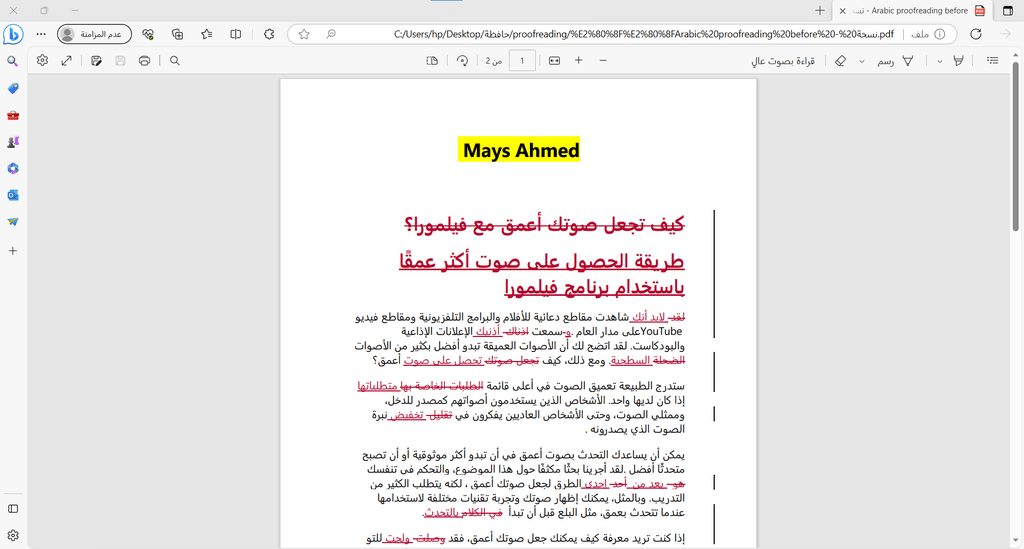This screenshot has width=1024, height=549.
Task: Focus the address bar with the PDF path
Action: pyautogui.click(x=643, y=34)
